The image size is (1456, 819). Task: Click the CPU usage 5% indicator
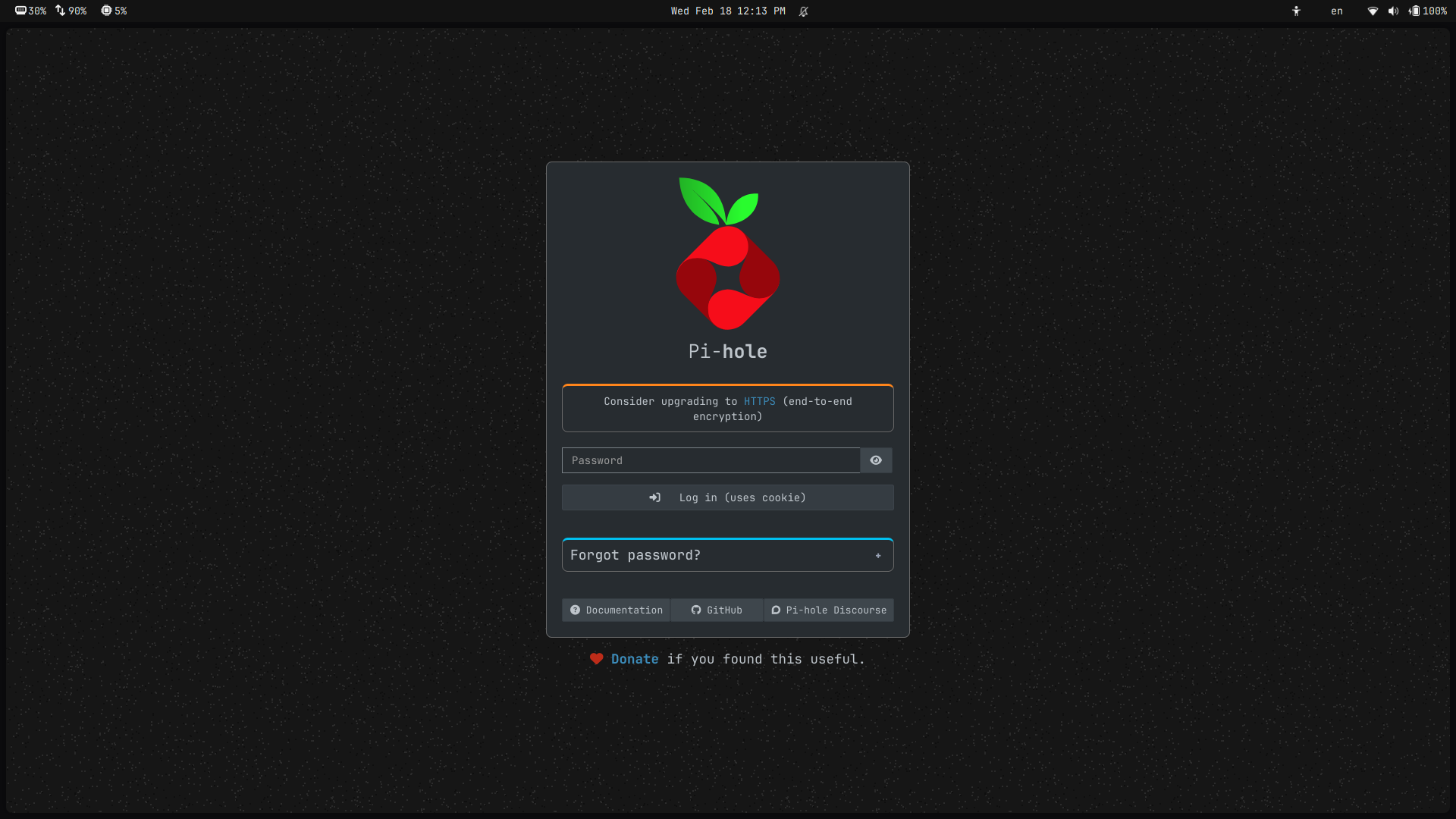click(114, 11)
